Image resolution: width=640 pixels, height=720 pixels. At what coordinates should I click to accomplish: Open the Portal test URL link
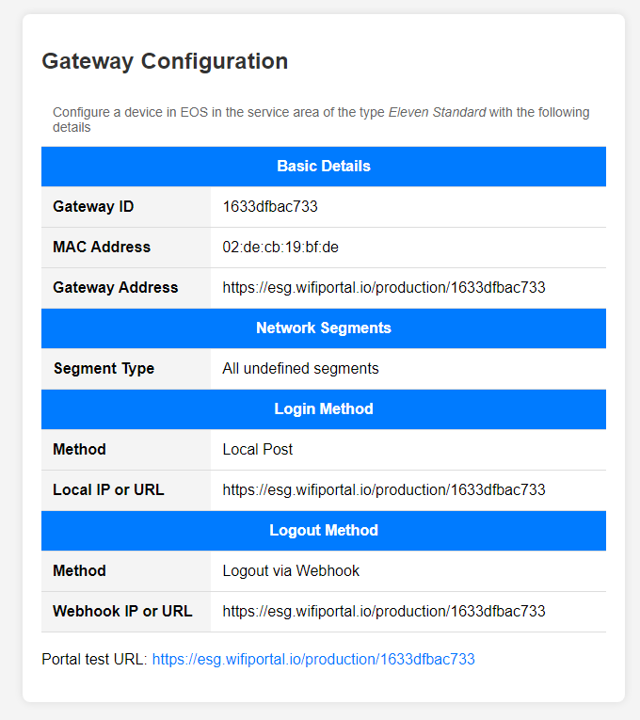click(x=313, y=659)
